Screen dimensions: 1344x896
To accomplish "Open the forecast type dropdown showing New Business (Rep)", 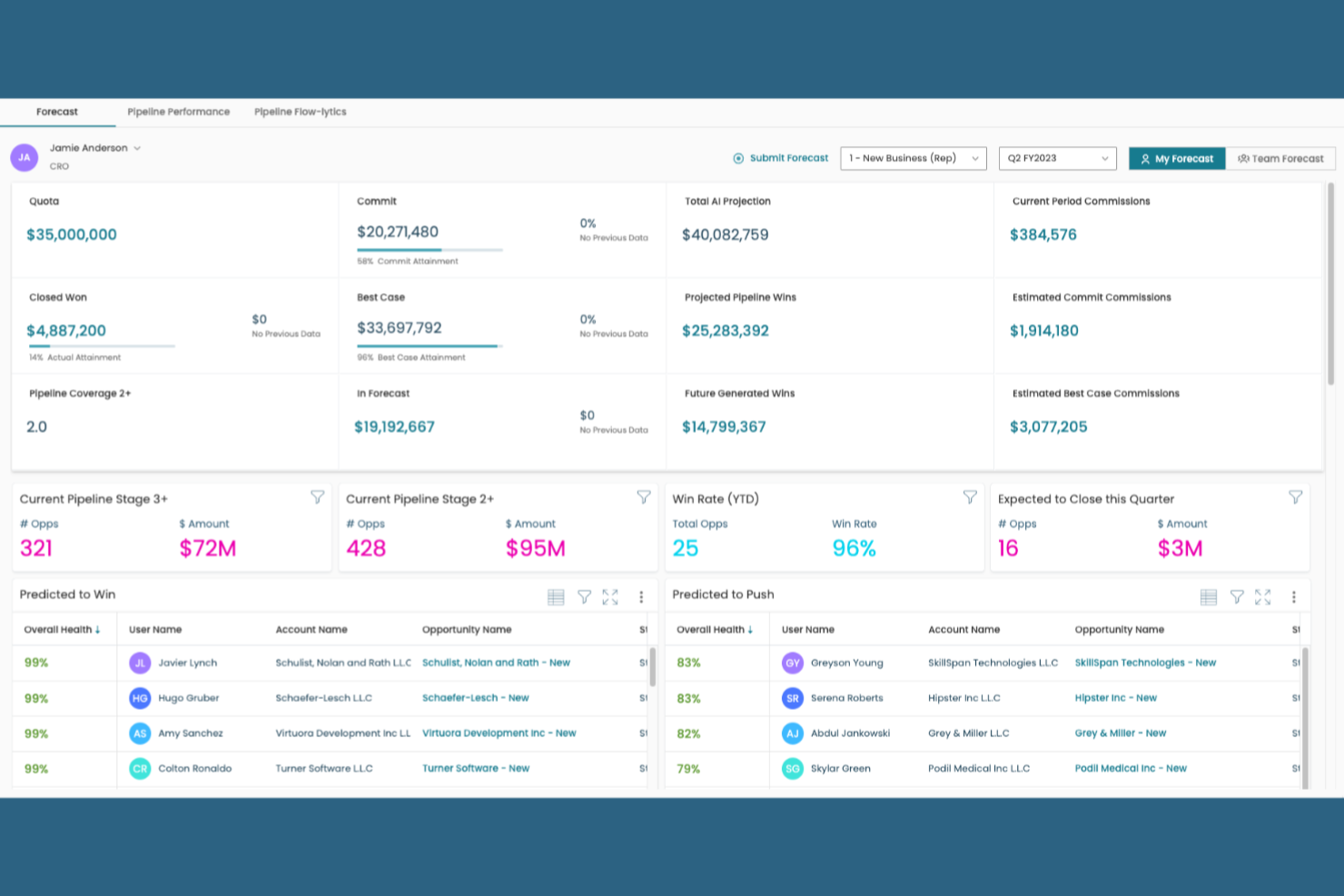I will tap(913, 158).
